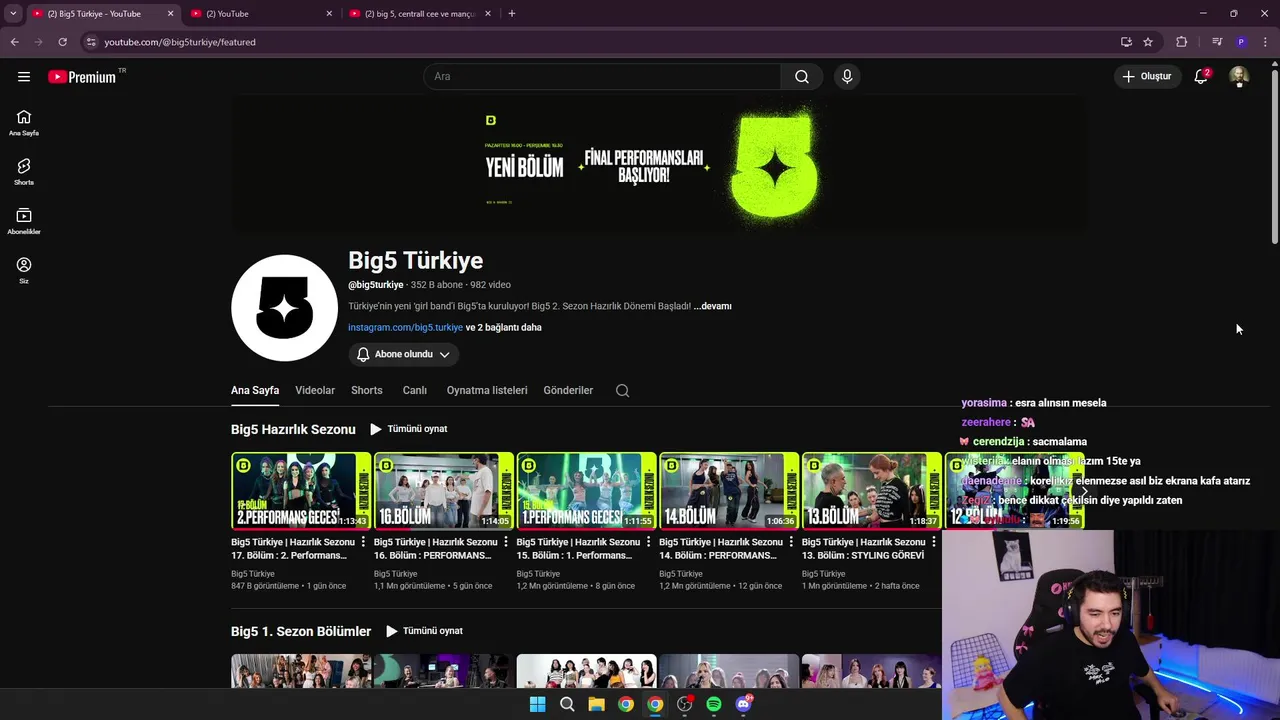
Task: Bookmark this page with the star
Action: [x=1148, y=42]
